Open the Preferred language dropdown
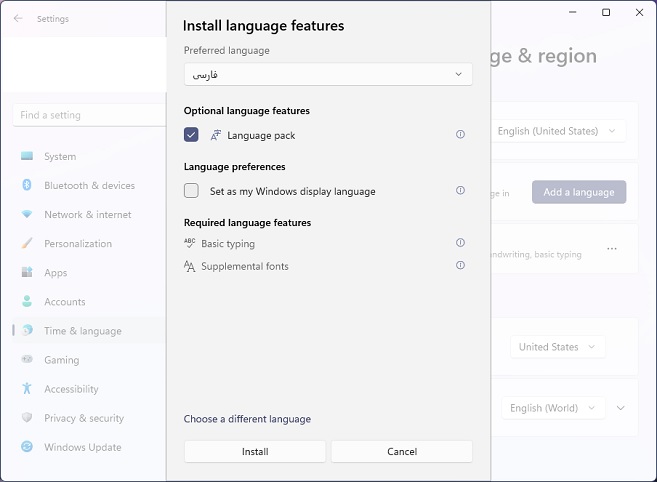 pyautogui.click(x=328, y=74)
